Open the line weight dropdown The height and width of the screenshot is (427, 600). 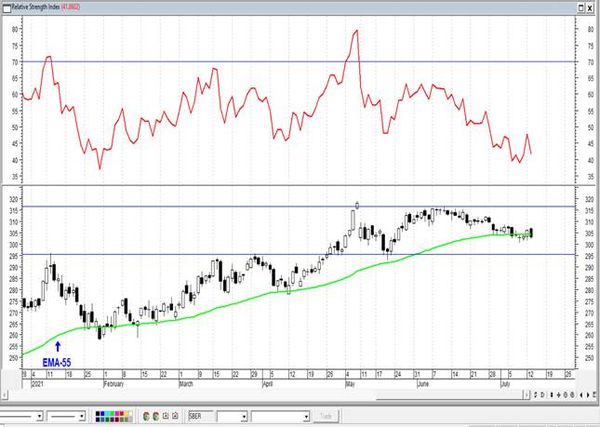pyautogui.click(x=82, y=416)
